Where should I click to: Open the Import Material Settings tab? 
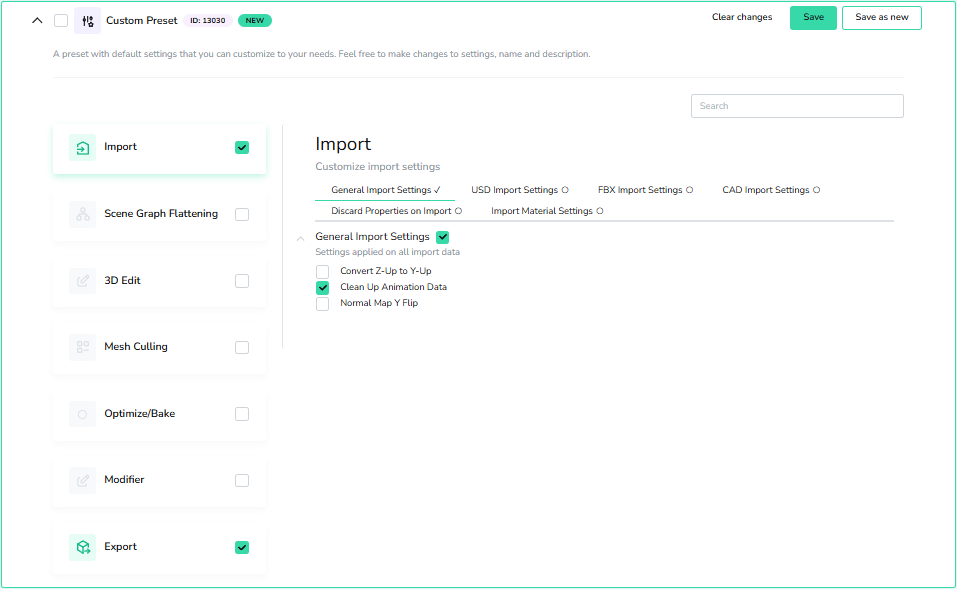tap(543, 211)
